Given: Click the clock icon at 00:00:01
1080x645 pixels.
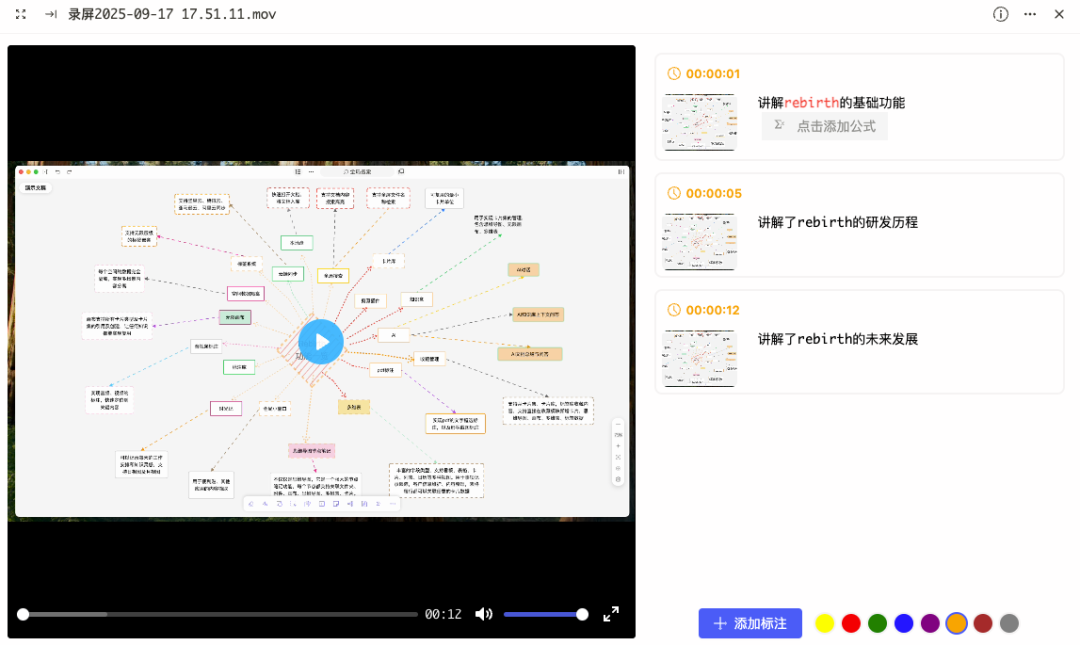Looking at the screenshot, I should (674, 74).
